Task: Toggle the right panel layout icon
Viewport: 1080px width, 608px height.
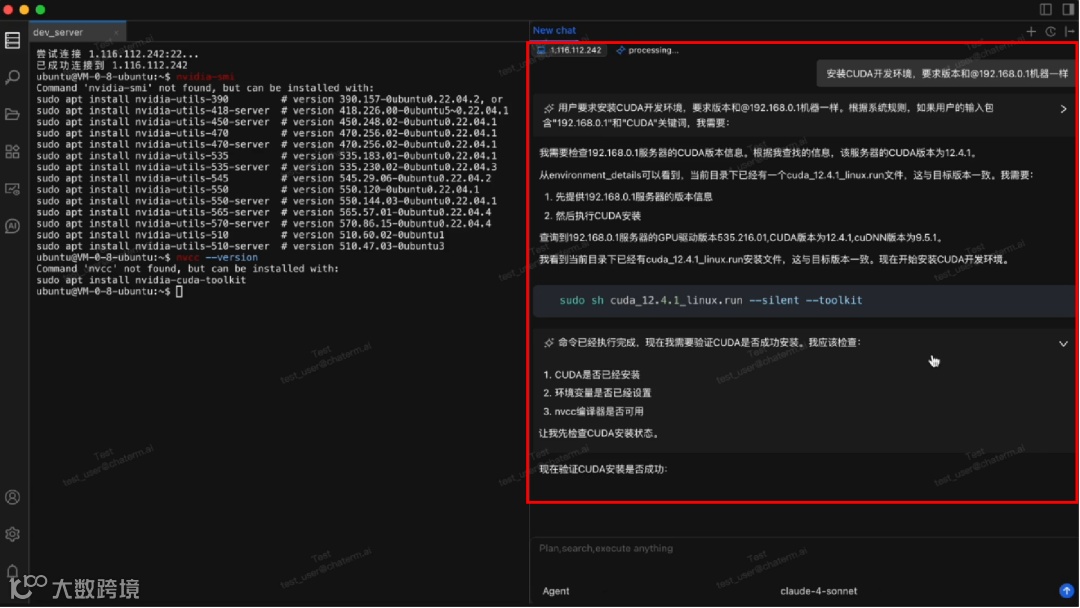Action: [1068, 9]
